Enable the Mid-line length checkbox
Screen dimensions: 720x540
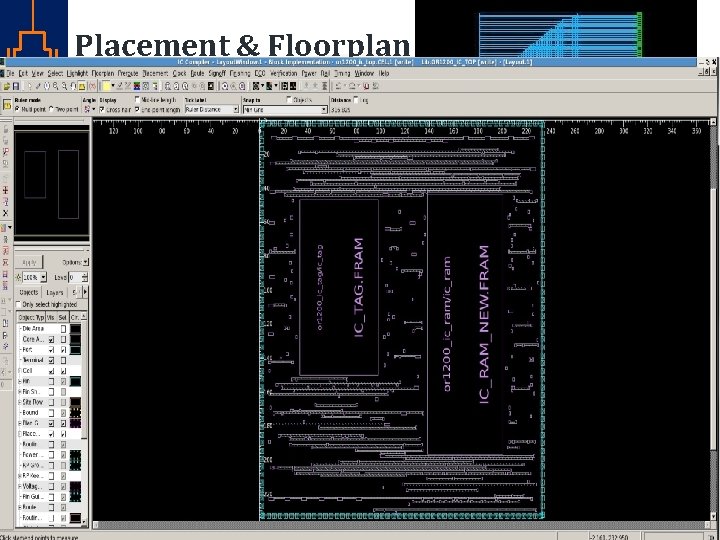[x=137, y=100]
